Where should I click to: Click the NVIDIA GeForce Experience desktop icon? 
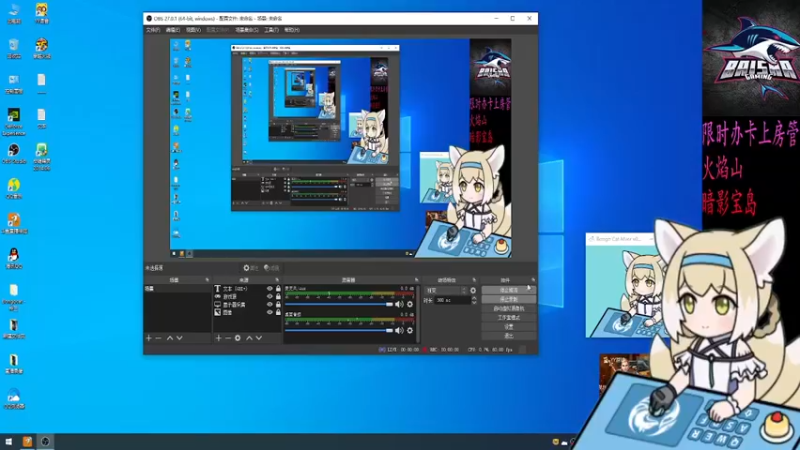(x=14, y=122)
